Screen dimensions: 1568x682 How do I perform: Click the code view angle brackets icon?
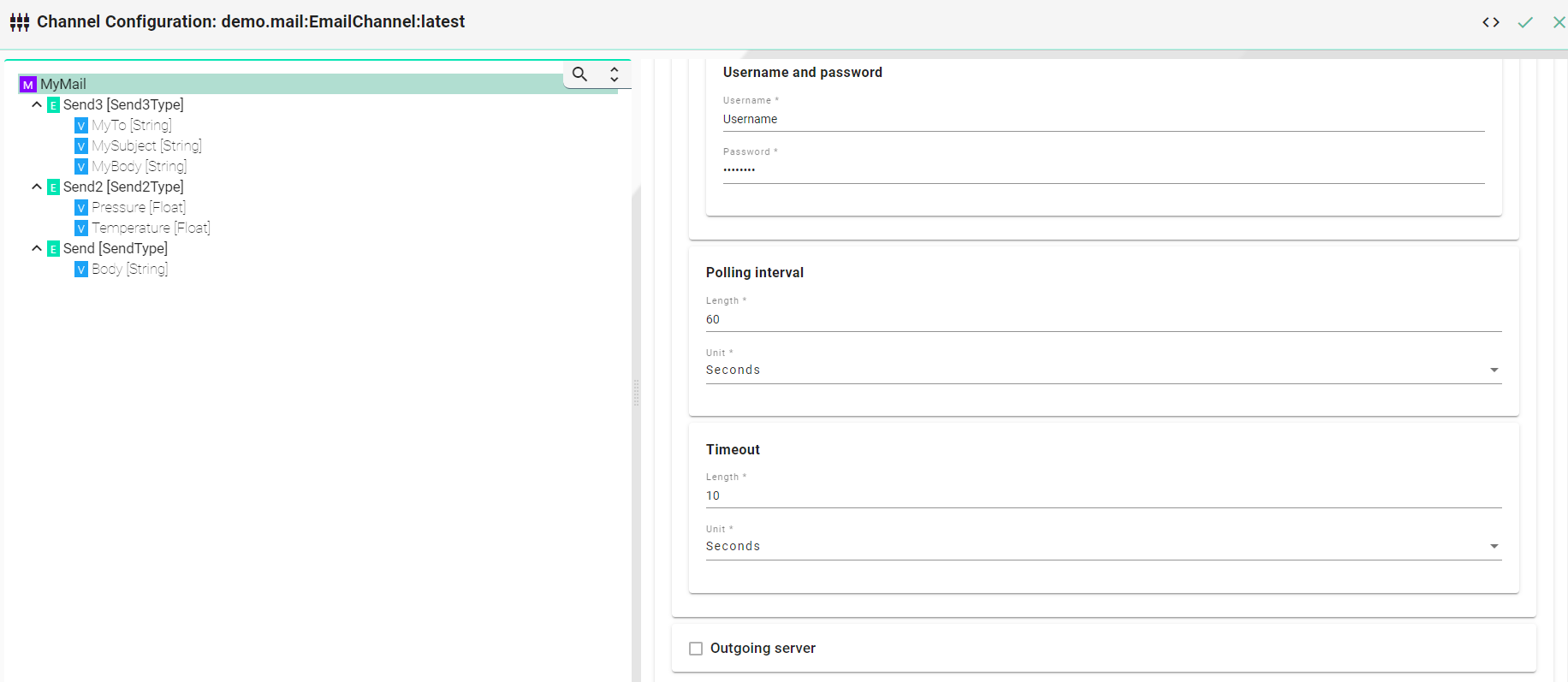1491,22
